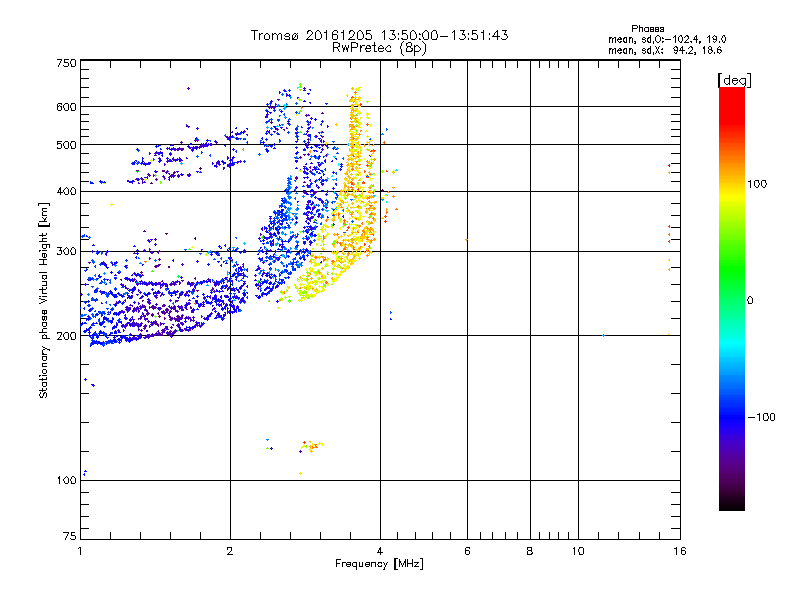Click the 'Phases' header label
Screen dimensions: 800x600
click(647, 29)
